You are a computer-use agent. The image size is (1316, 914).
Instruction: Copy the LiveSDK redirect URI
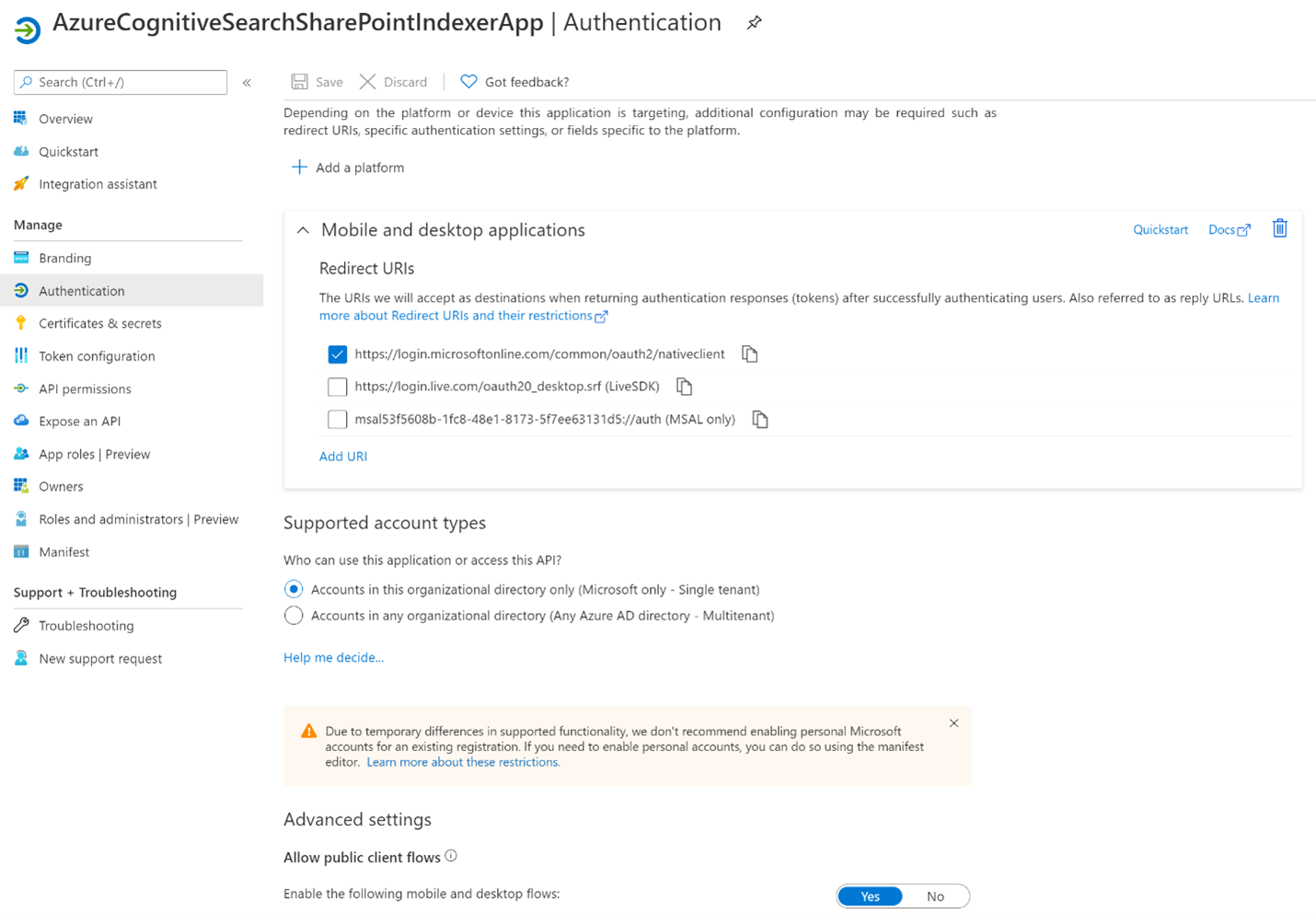pos(684,387)
